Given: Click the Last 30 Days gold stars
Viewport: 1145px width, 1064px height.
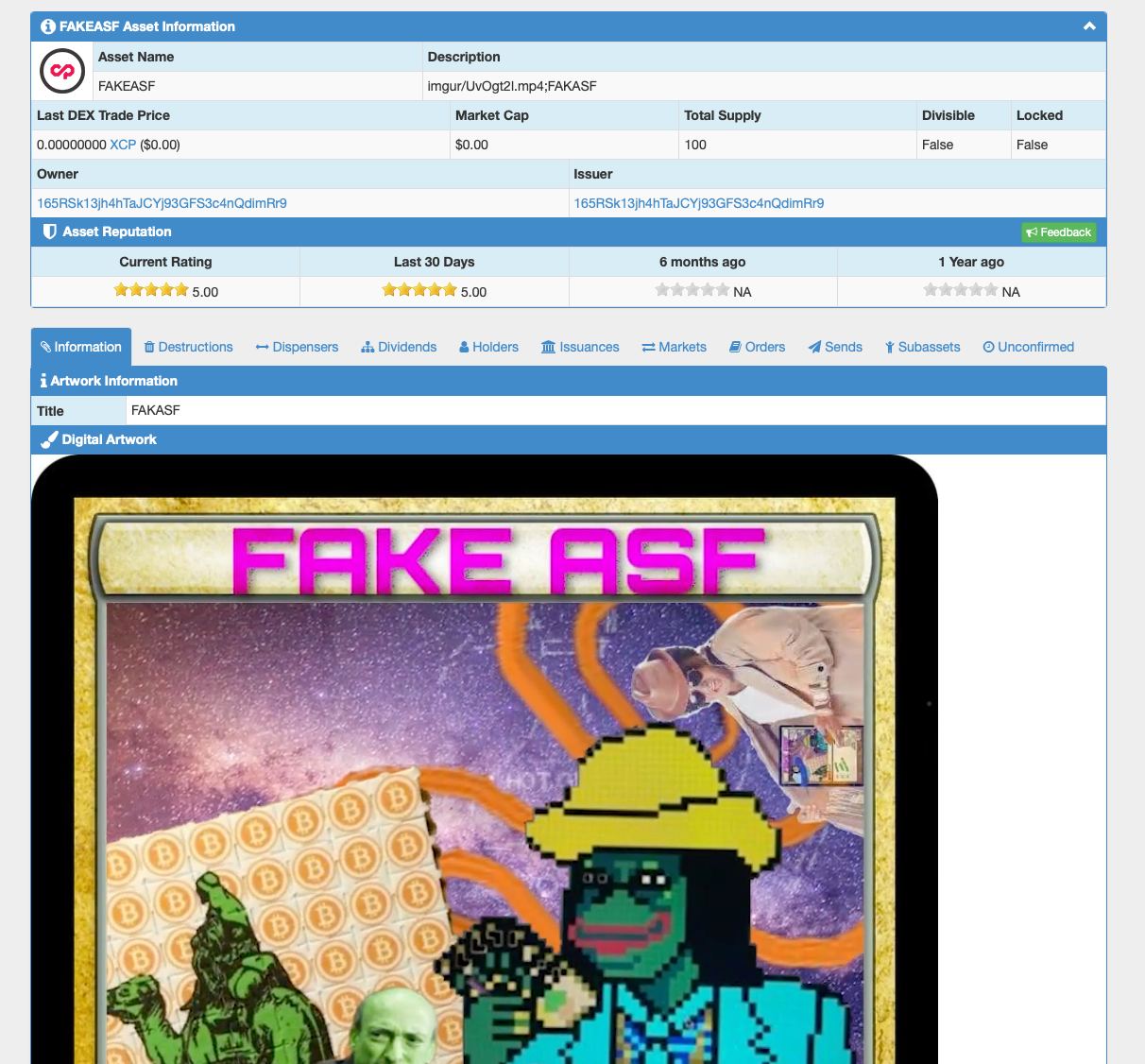Looking at the screenshot, I should 419,290.
